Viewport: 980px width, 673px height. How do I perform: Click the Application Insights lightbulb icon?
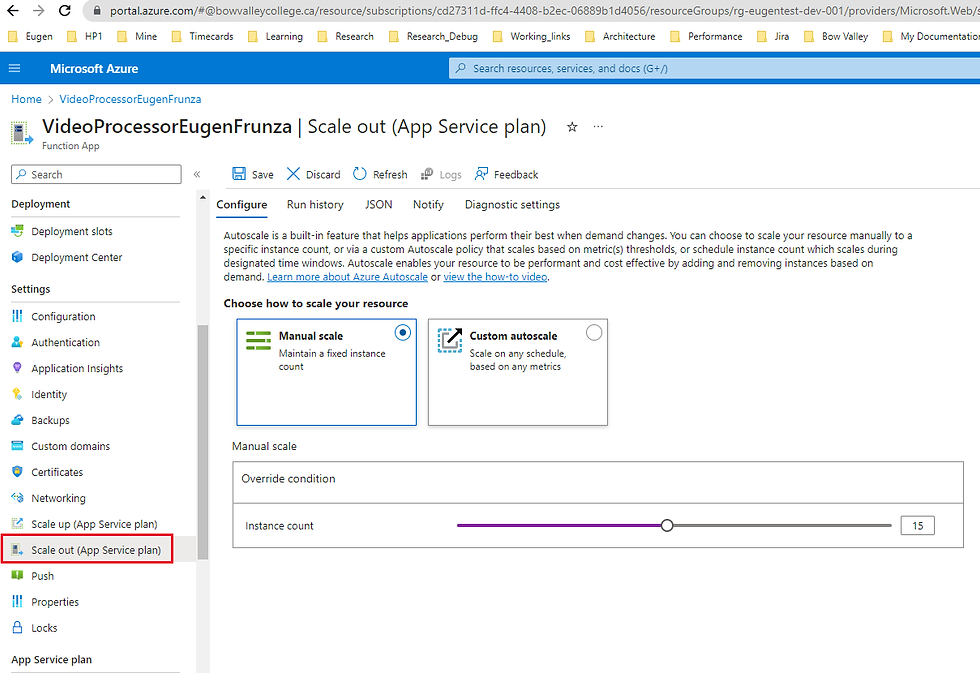(18, 368)
